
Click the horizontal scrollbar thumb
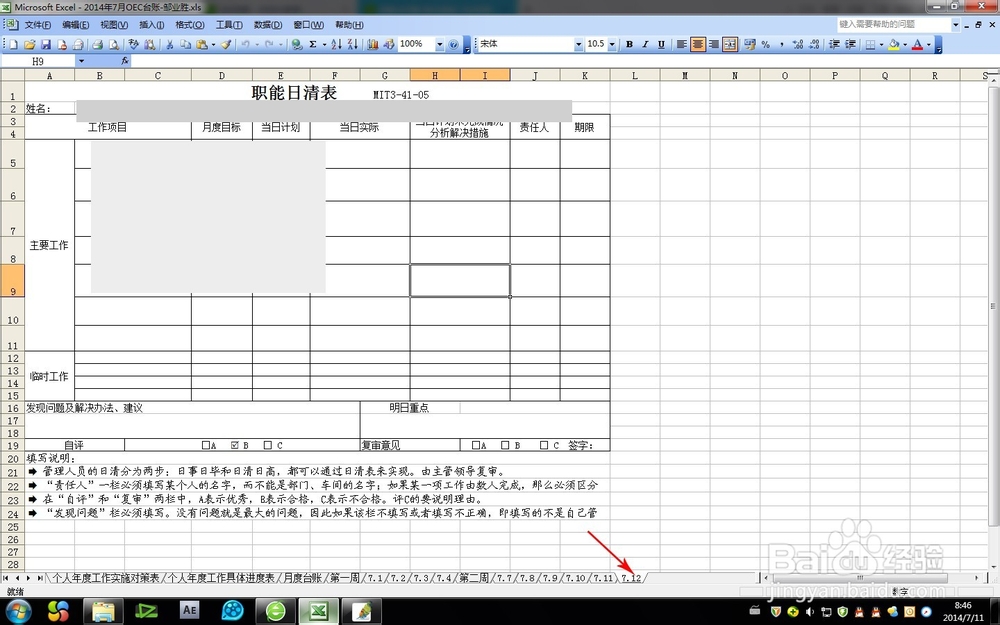860,578
